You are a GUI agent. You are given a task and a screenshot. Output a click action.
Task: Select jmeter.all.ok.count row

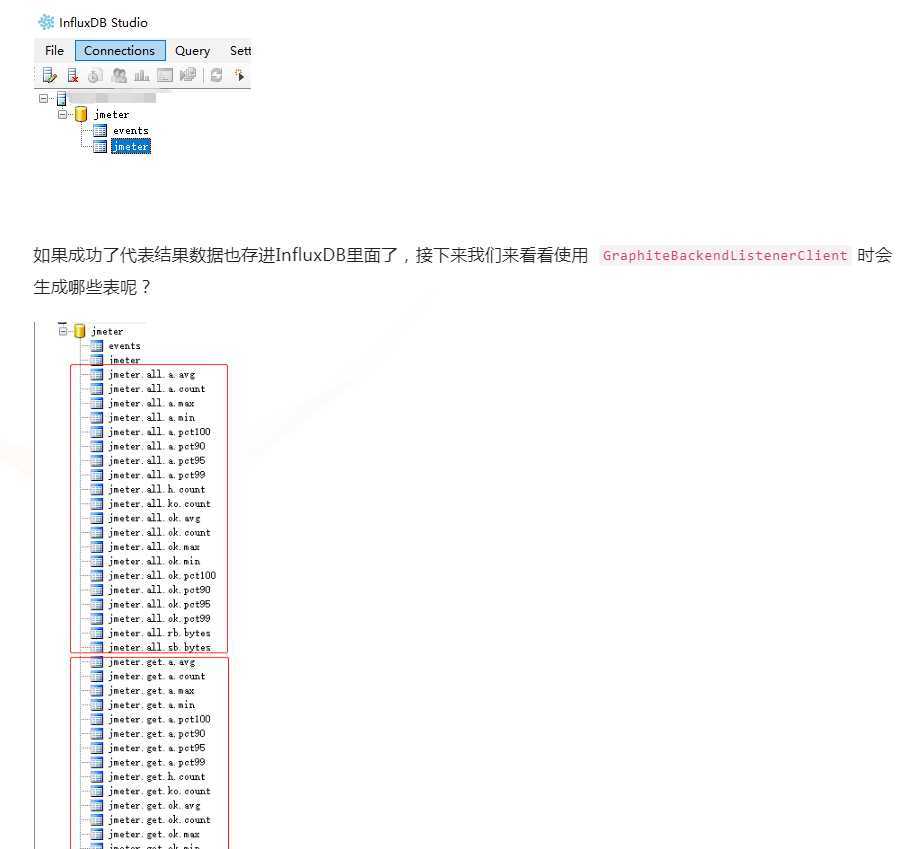point(159,533)
